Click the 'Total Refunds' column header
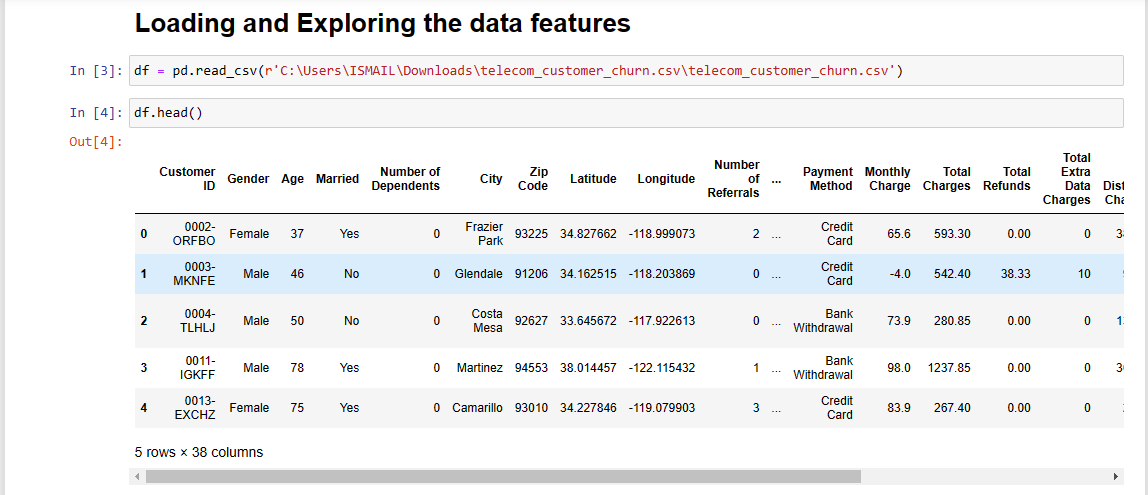 (1007, 179)
